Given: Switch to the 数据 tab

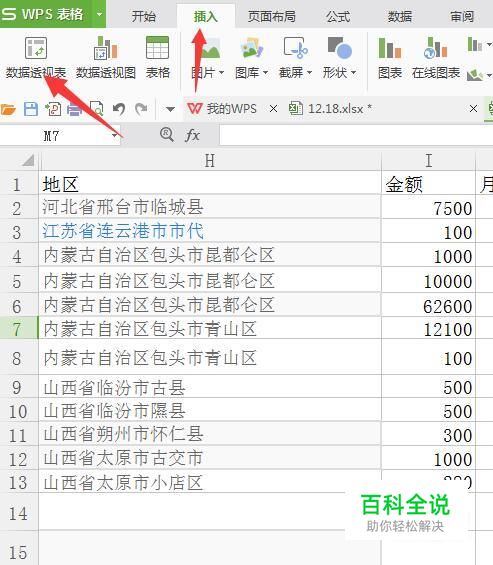Looking at the screenshot, I should click(400, 16).
